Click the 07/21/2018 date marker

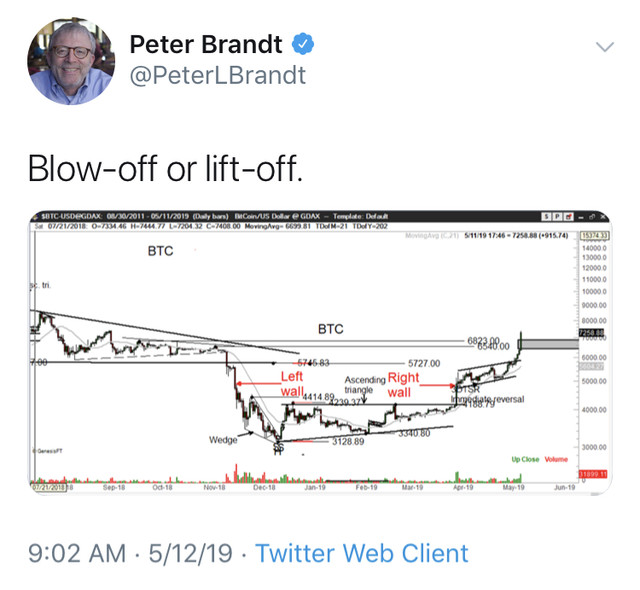[49, 487]
